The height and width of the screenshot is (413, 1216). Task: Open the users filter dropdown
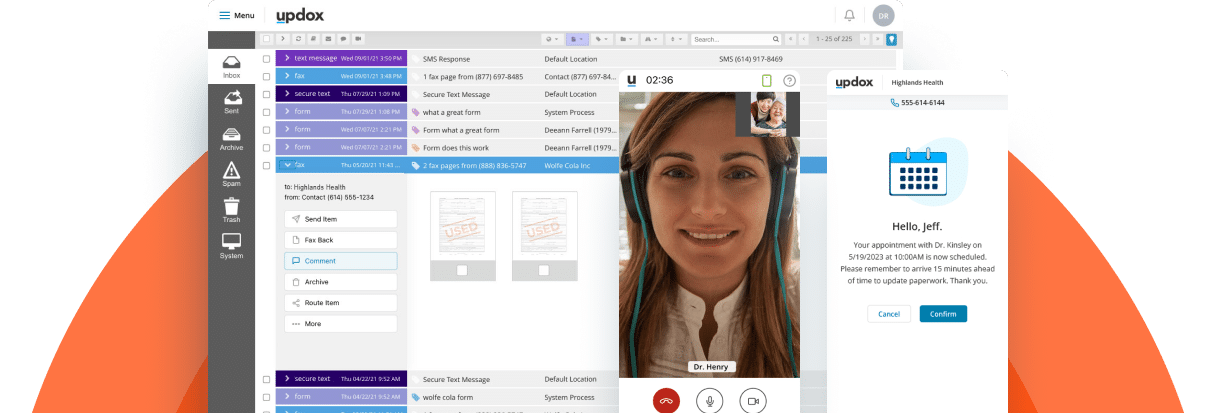[651, 39]
